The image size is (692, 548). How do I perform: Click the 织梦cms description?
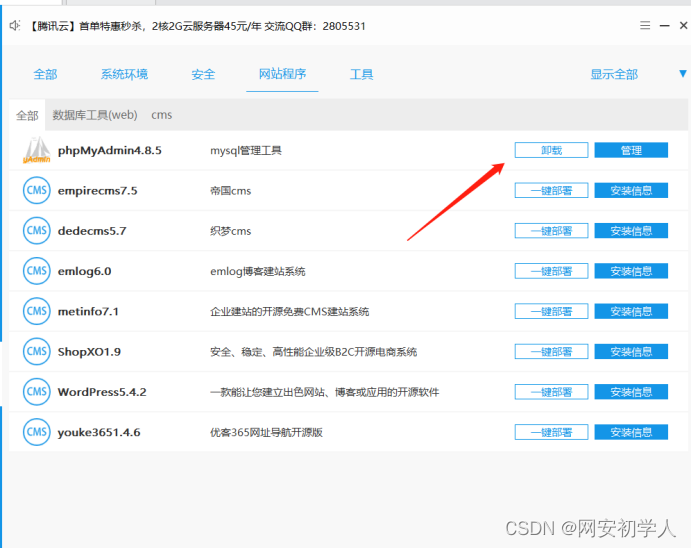click(230, 231)
